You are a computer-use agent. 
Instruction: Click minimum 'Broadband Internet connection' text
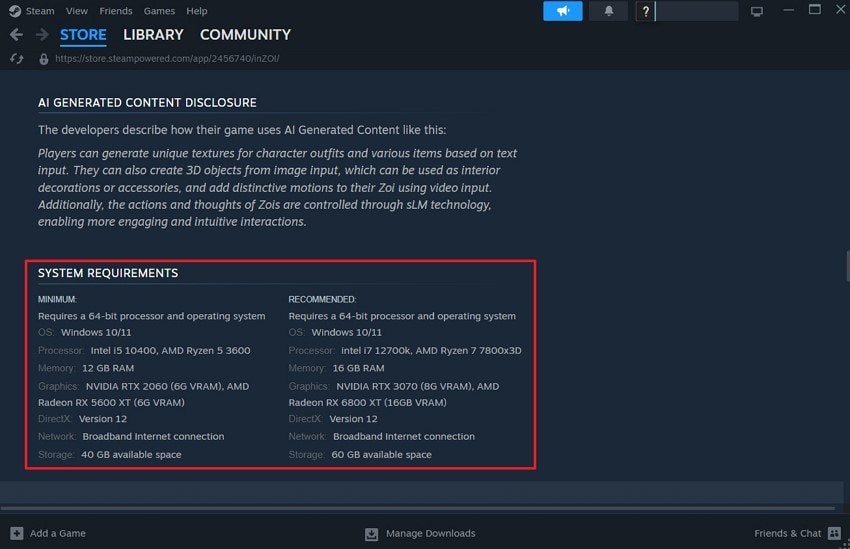tap(153, 436)
